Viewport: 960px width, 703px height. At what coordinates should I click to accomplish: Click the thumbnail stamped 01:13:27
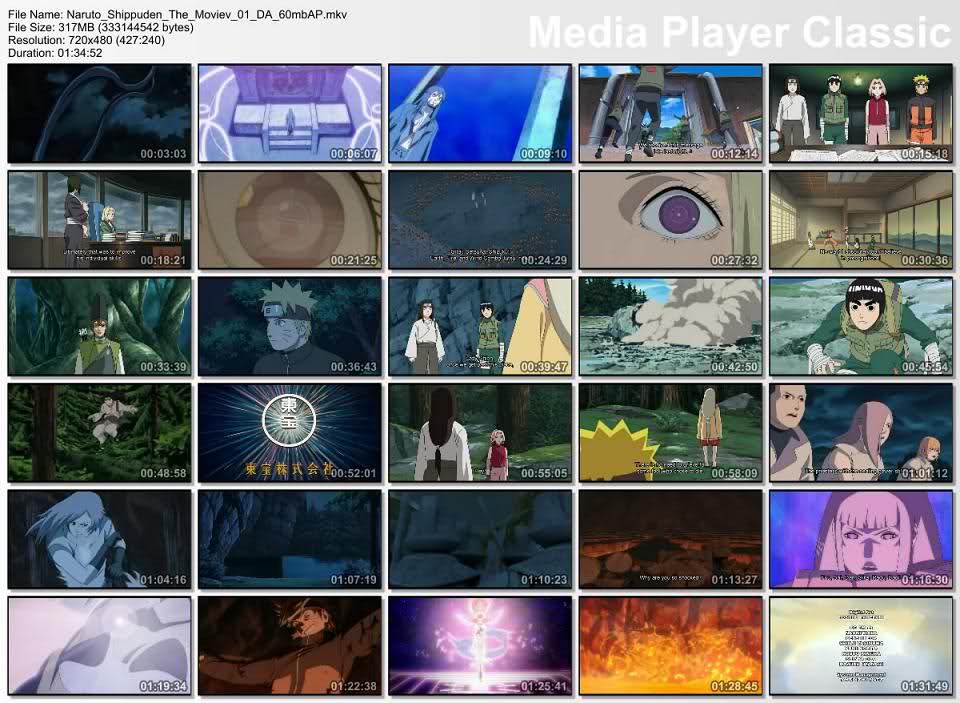click(670, 539)
